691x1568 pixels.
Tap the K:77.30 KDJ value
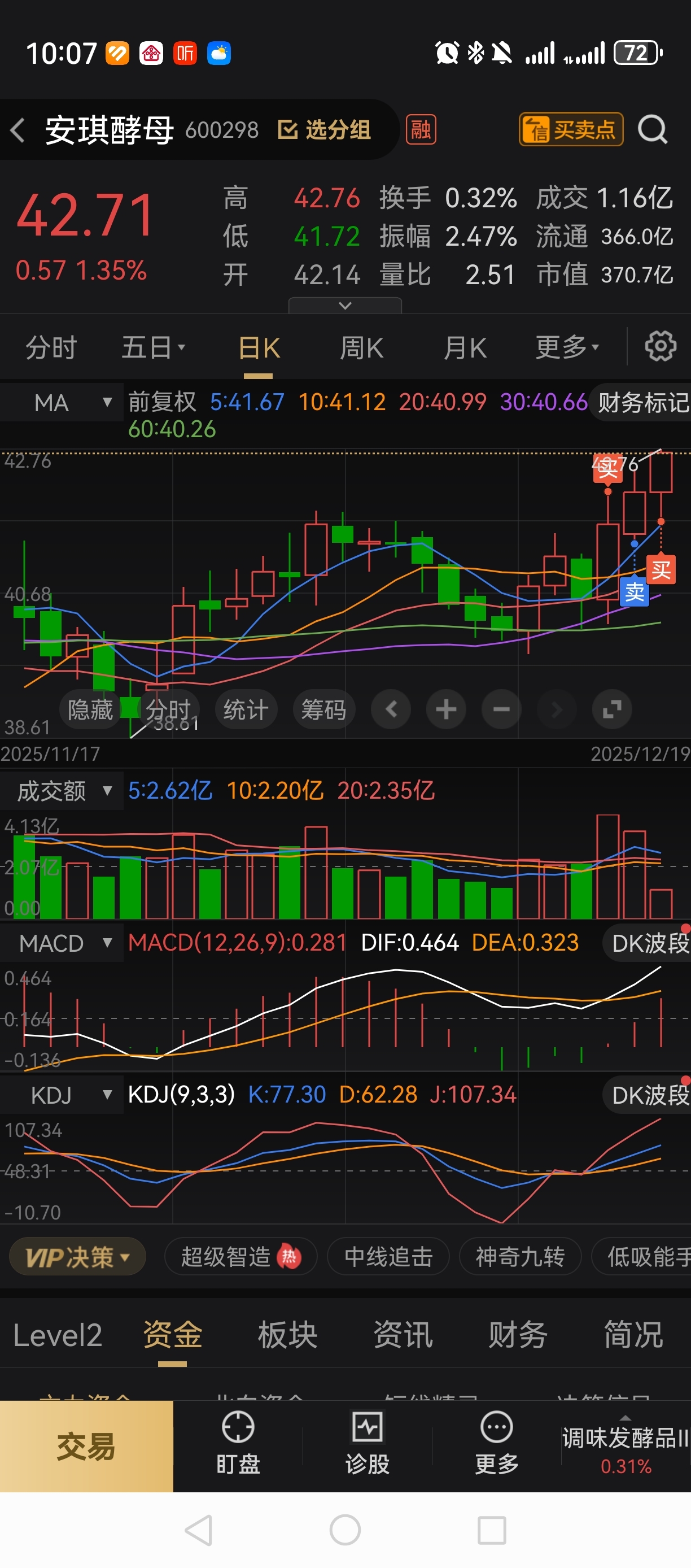(x=286, y=1095)
